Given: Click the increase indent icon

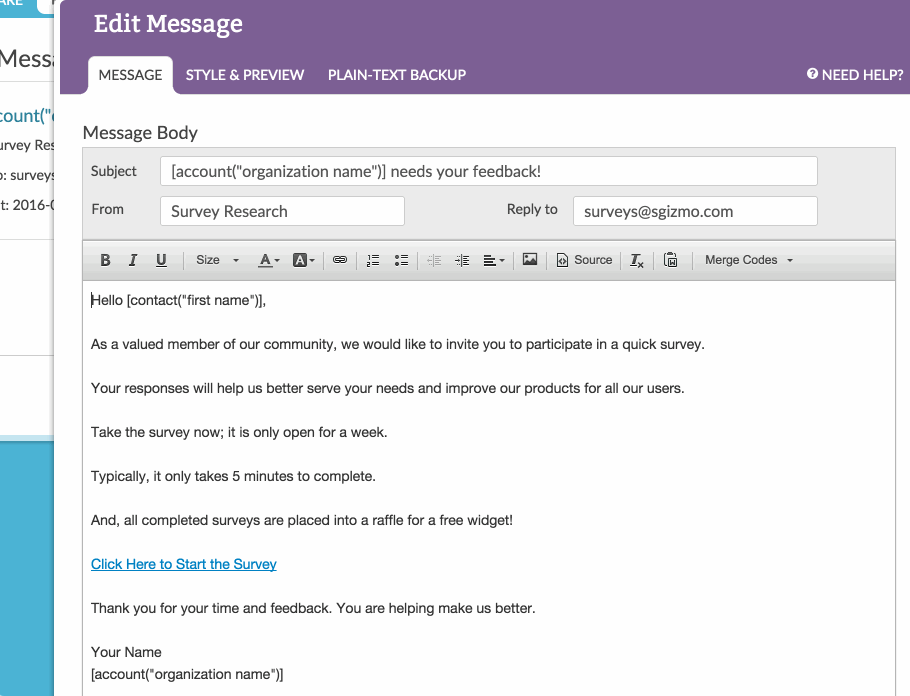Looking at the screenshot, I should coord(463,260).
